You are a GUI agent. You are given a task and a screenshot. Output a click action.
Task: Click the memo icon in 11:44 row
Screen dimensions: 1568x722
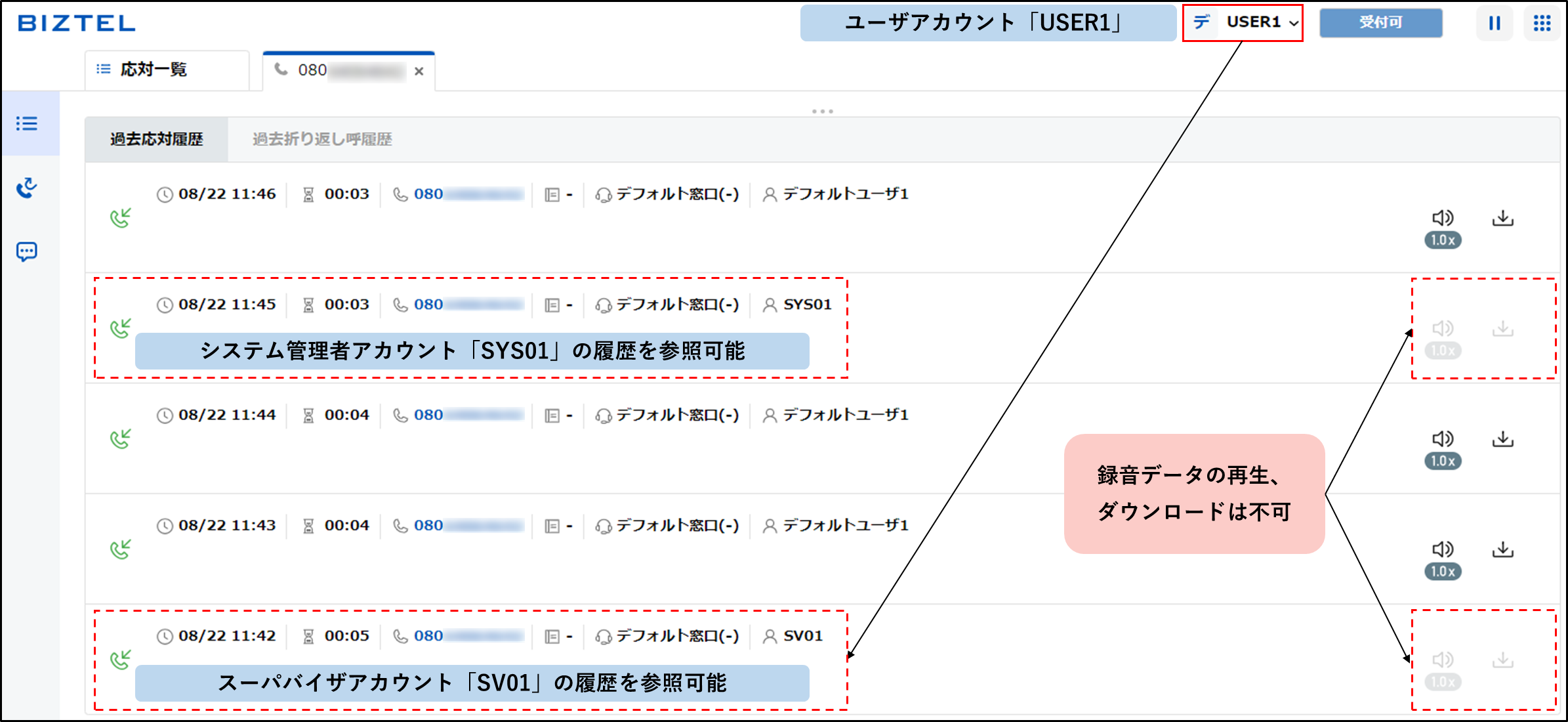(x=552, y=415)
